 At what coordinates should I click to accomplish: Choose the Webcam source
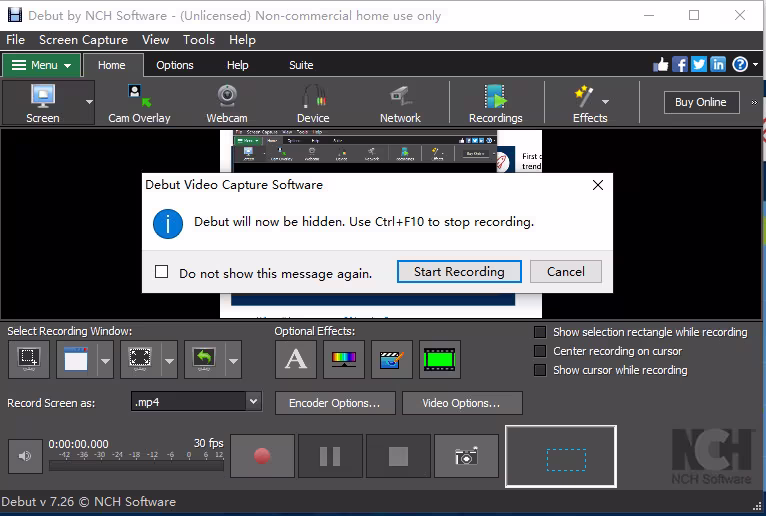click(x=227, y=103)
